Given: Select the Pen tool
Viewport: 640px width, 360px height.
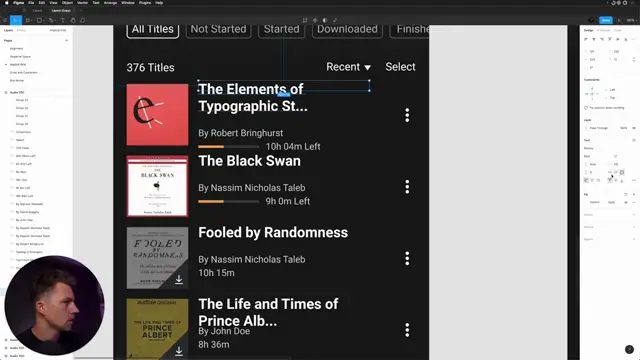Looking at the screenshot, I should (51, 20).
